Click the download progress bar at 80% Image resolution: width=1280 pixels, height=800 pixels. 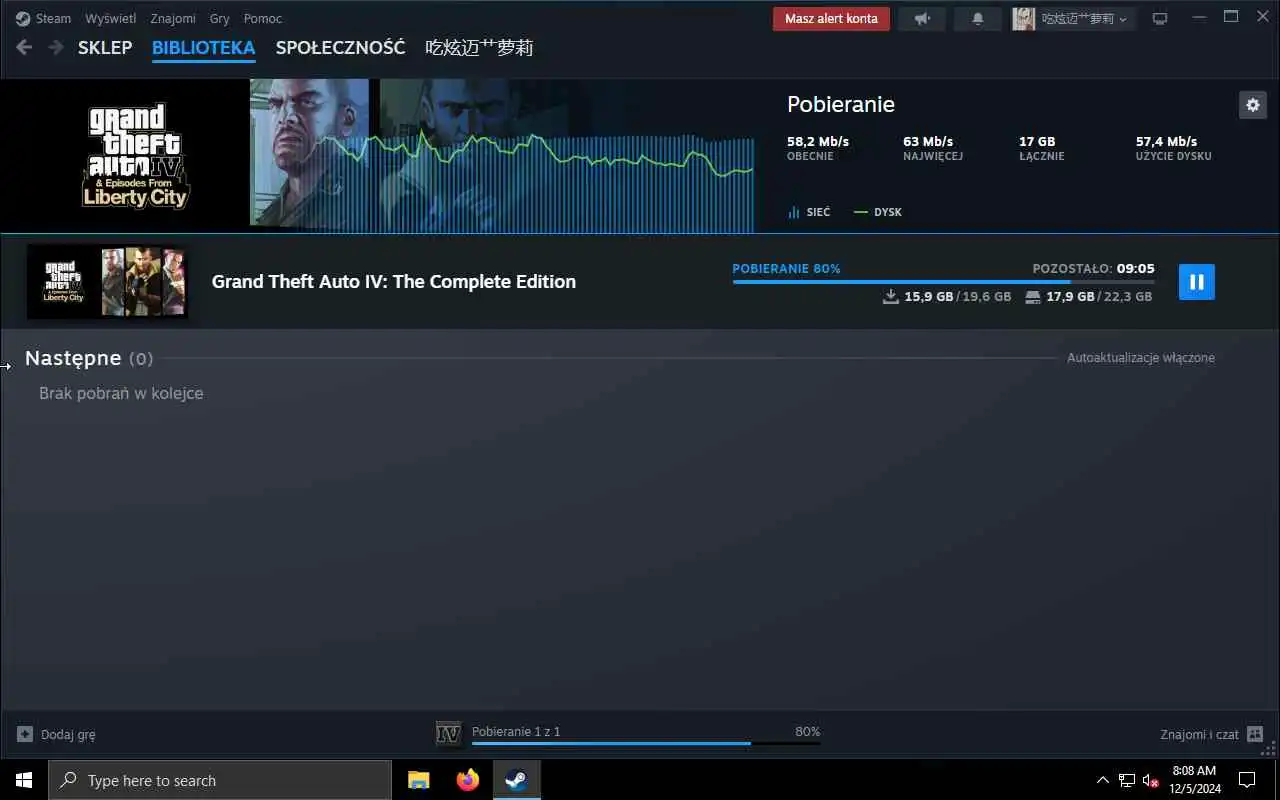[943, 282]
